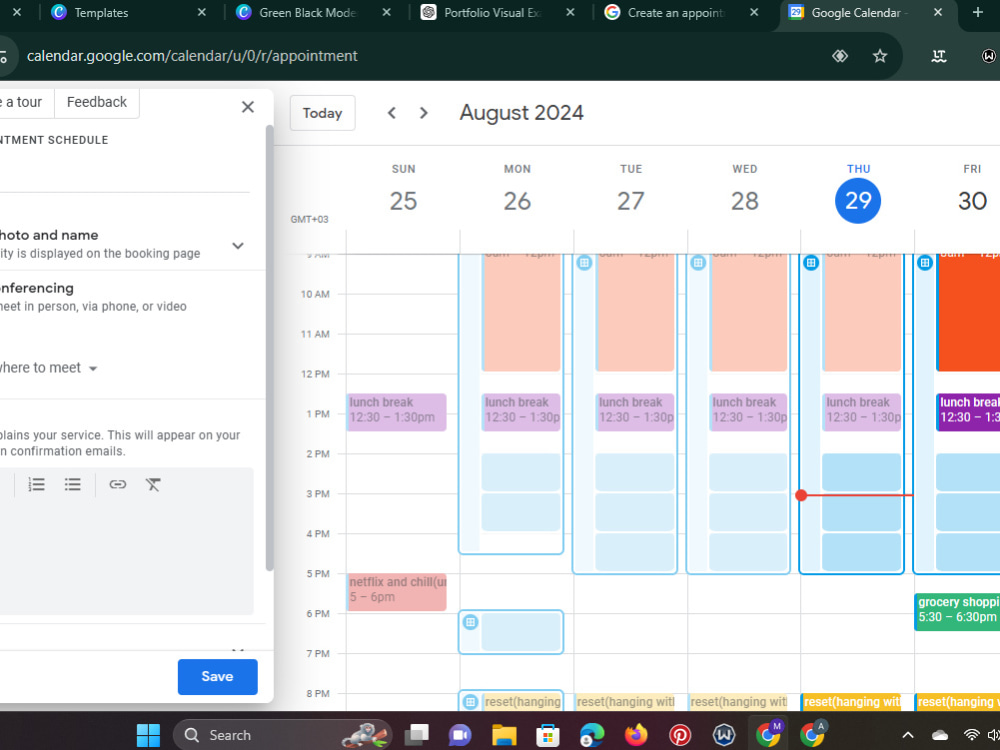The width and height of the screenshot is (1000, 750).
Task: Click the appointment grid icon on Wednesday 28
Action: tap(698, 263)
